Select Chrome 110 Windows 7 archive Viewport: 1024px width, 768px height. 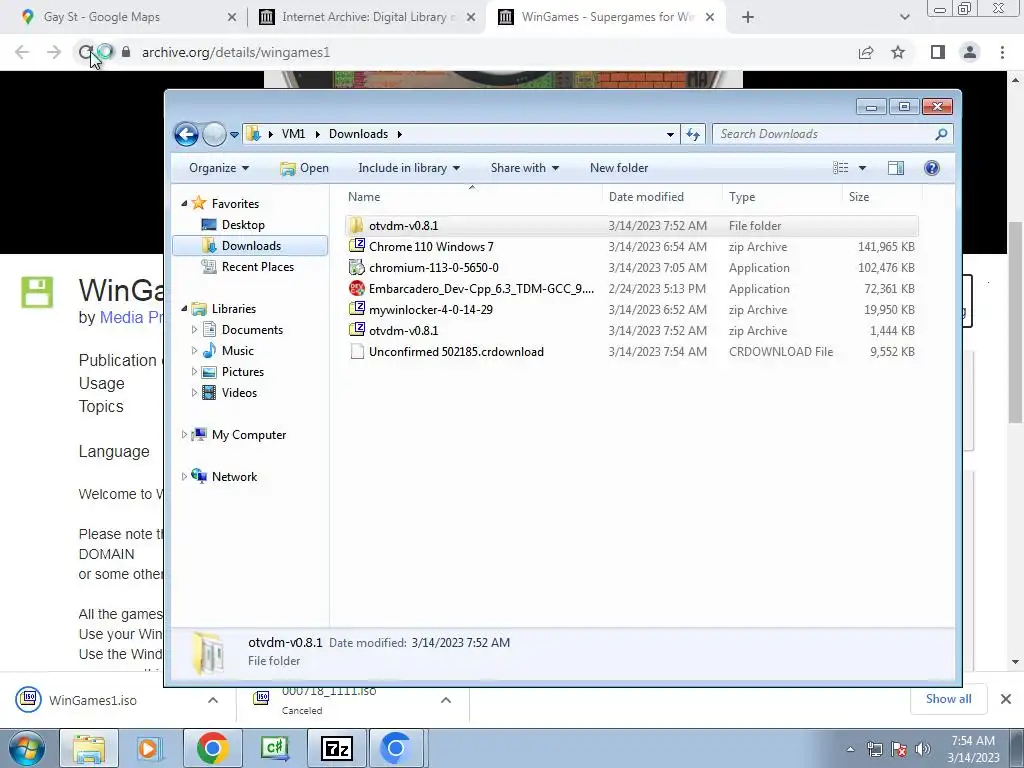click(x=632, y=247)
